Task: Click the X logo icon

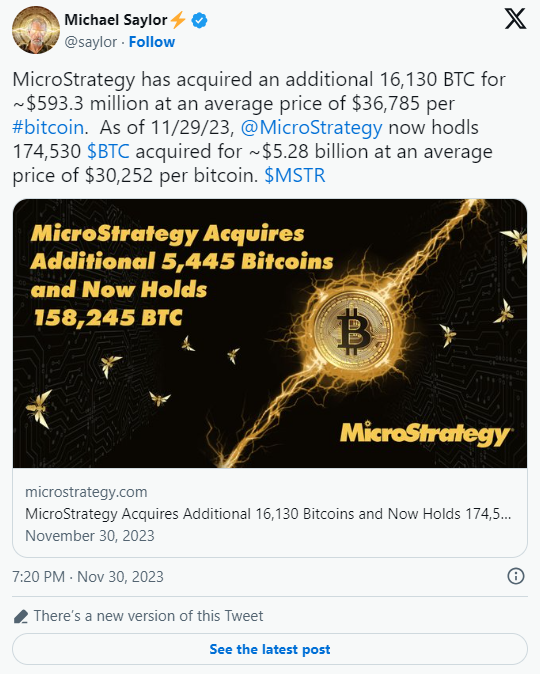Action: 515,19
